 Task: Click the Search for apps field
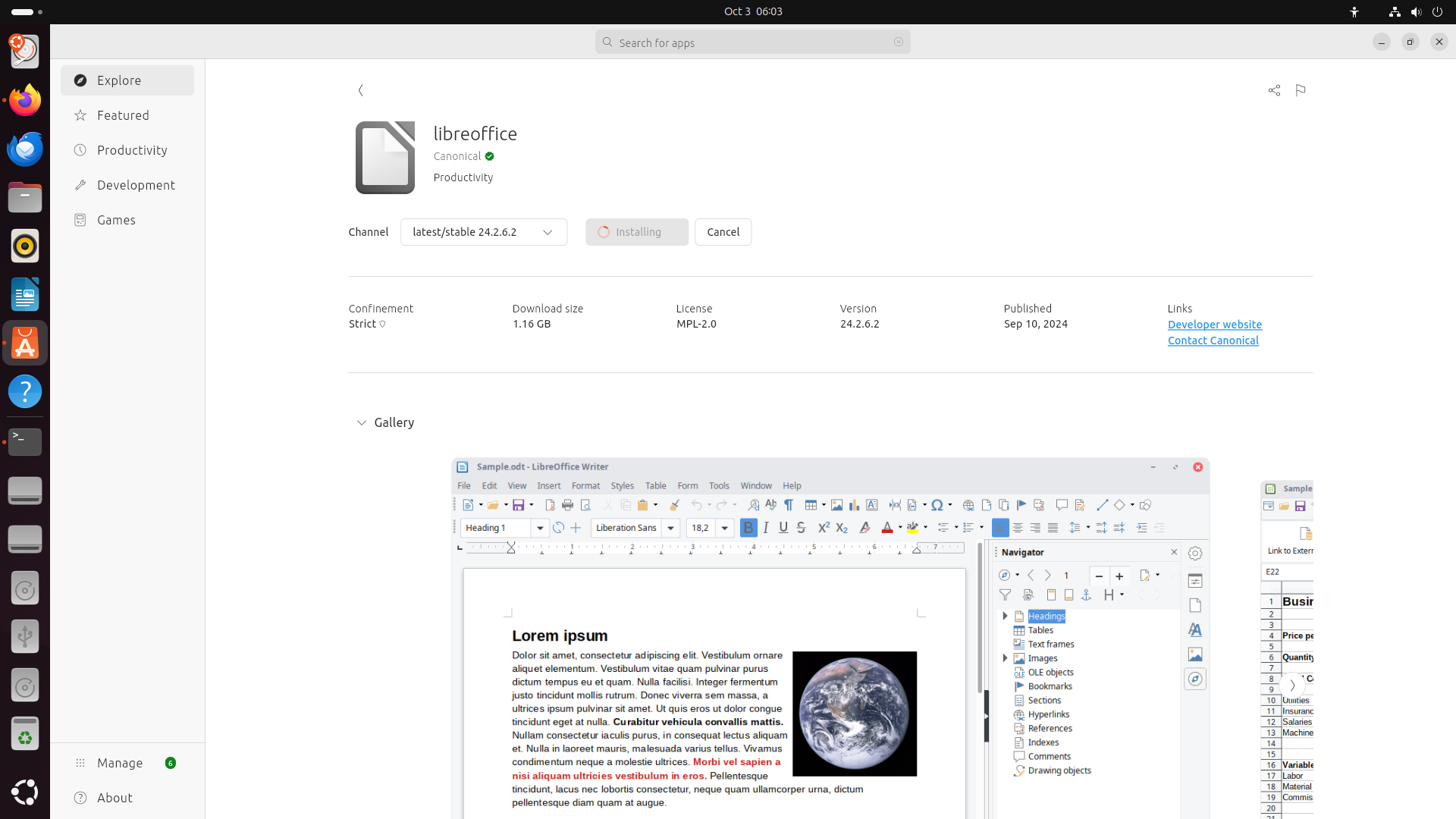[x=752, y=42]
